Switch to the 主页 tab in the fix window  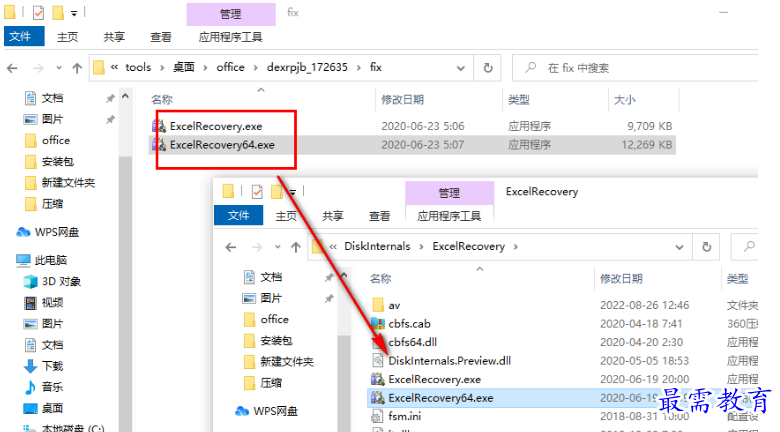(67, 37)
